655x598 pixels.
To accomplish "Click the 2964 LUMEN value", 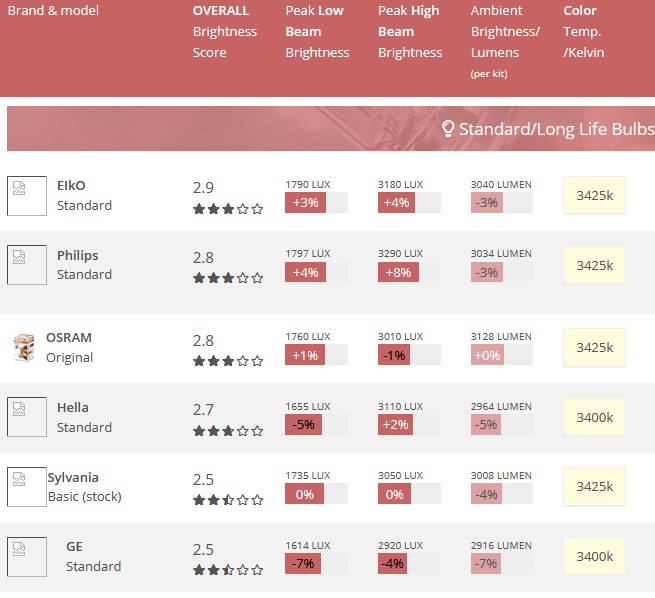I will [x=501, y=407].
